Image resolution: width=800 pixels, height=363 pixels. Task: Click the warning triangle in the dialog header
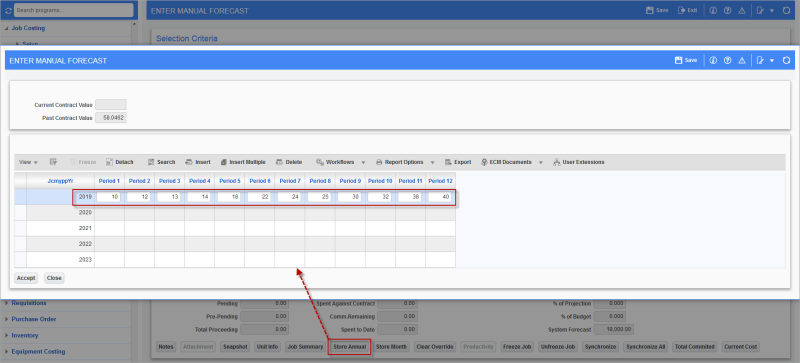click(x=742, y=60)
